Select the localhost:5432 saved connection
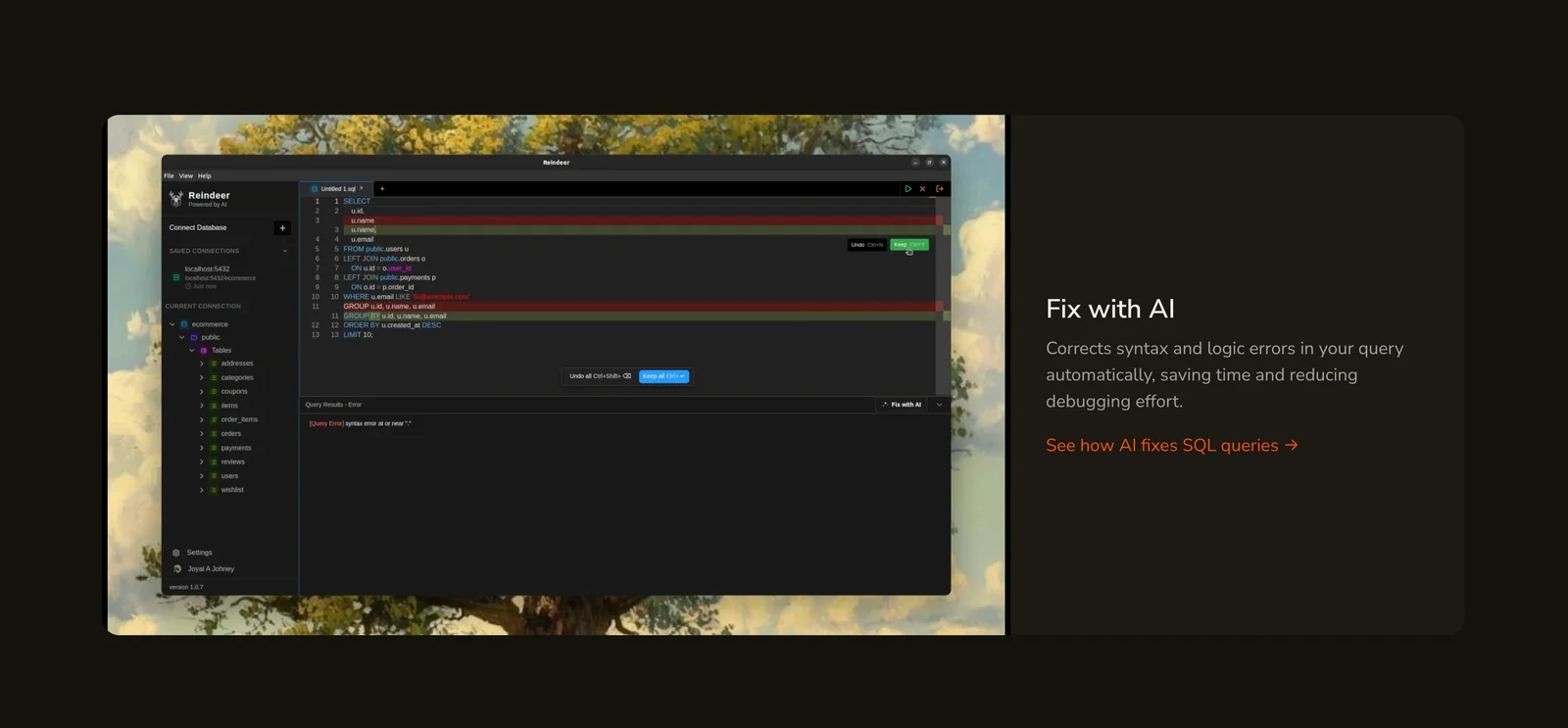Screen dimensions: 1568x728 click(x=208, y=269)
